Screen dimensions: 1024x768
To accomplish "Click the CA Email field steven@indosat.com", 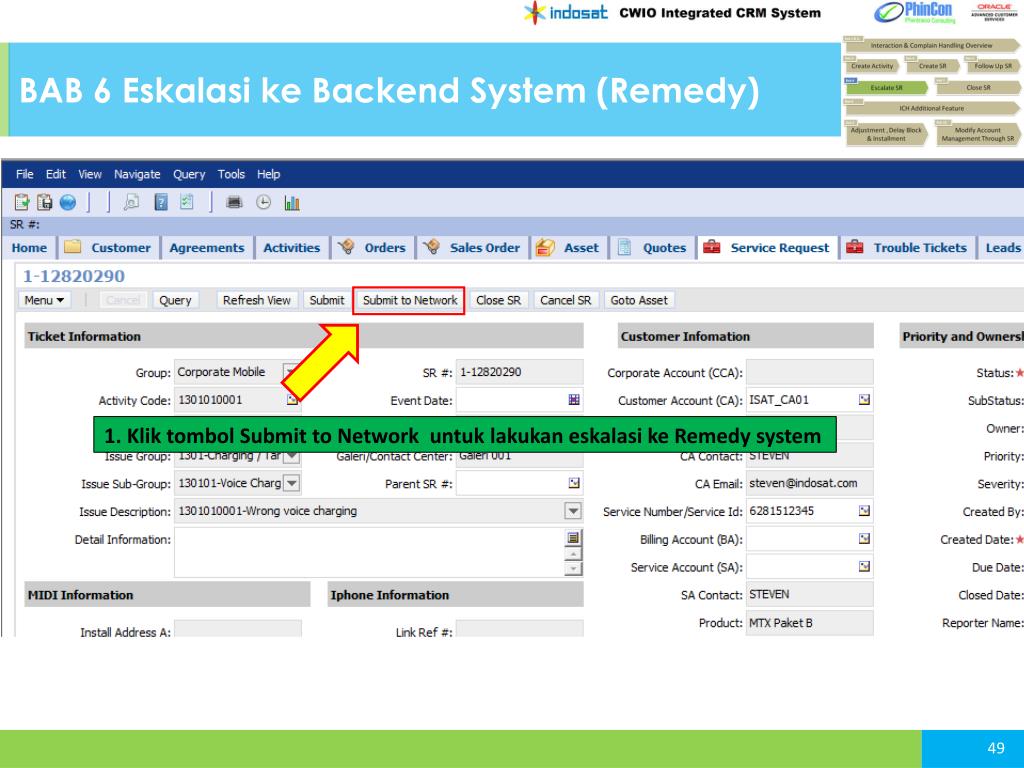I will tap(809, 483).
